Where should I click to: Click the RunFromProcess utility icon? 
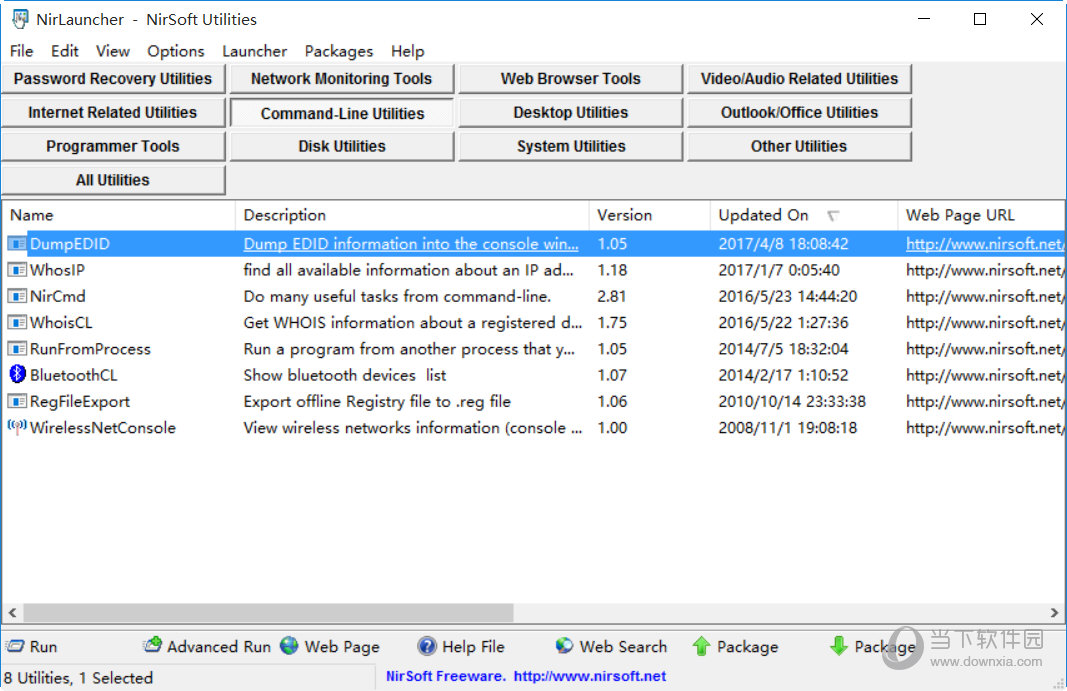(17, 349)
